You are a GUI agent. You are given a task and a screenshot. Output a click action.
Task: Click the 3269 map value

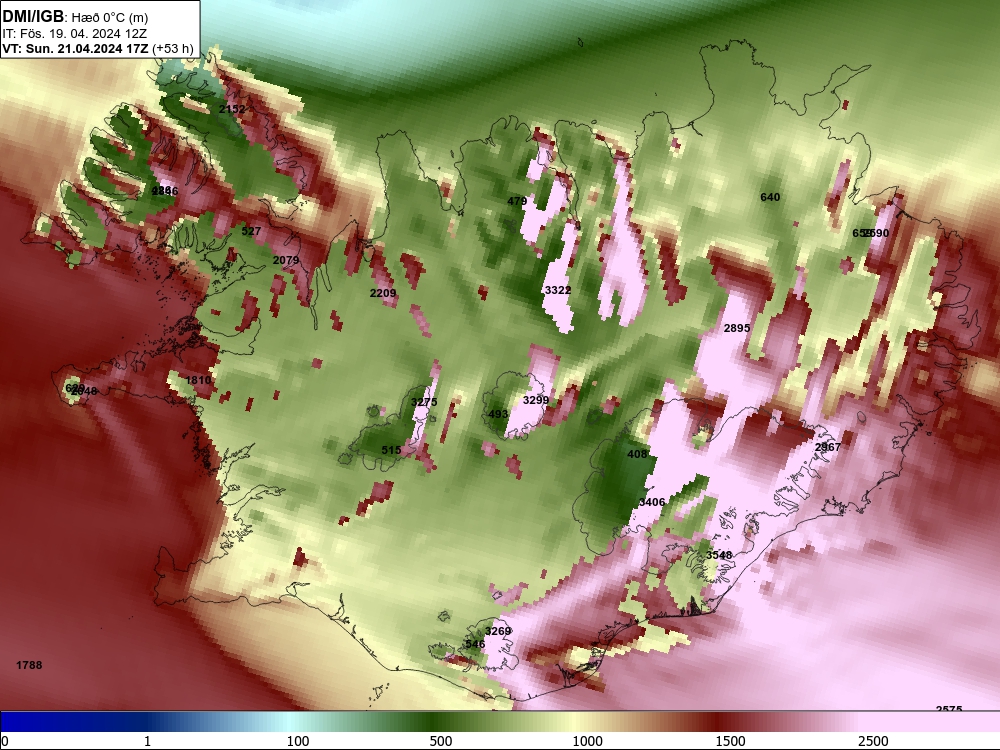click(498, 631)
